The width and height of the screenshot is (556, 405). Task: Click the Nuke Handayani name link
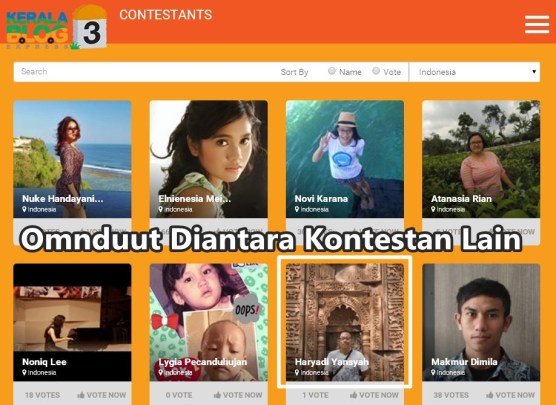pyautogui.click(x=63, y=199)
